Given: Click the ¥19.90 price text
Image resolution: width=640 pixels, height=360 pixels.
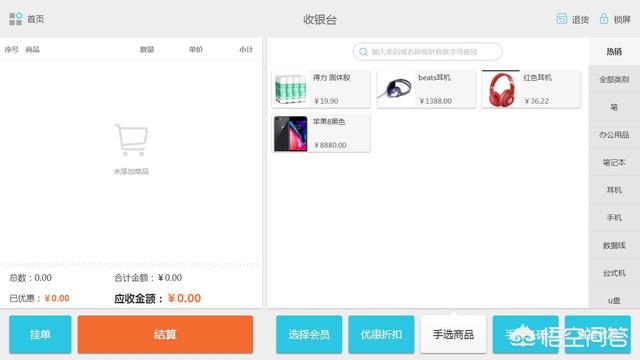Looking at the screenshot, I should 326,101.
